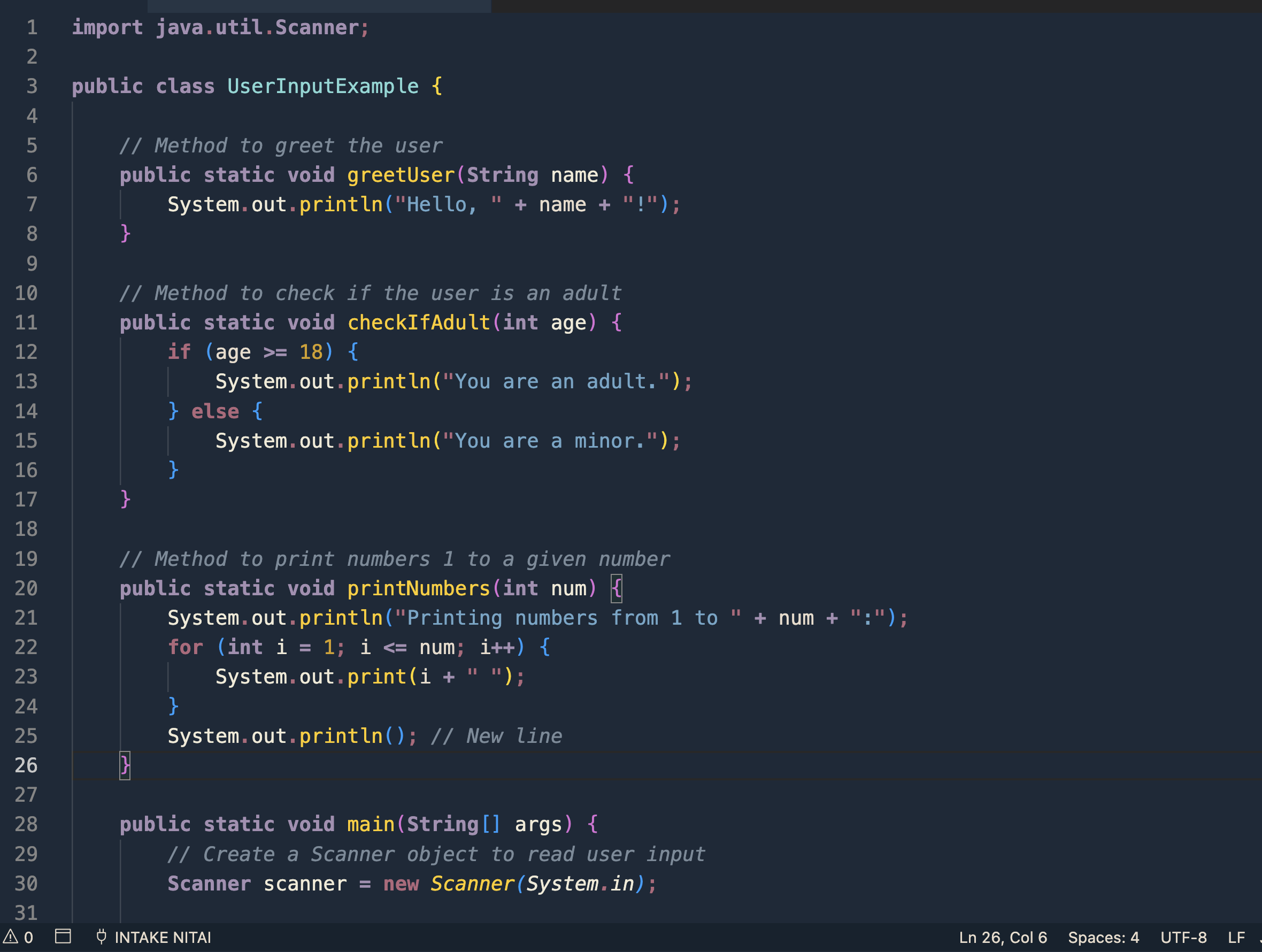
Task: Open Go to Line via Ln 26, Col 6
Action: pos(1003,937)
